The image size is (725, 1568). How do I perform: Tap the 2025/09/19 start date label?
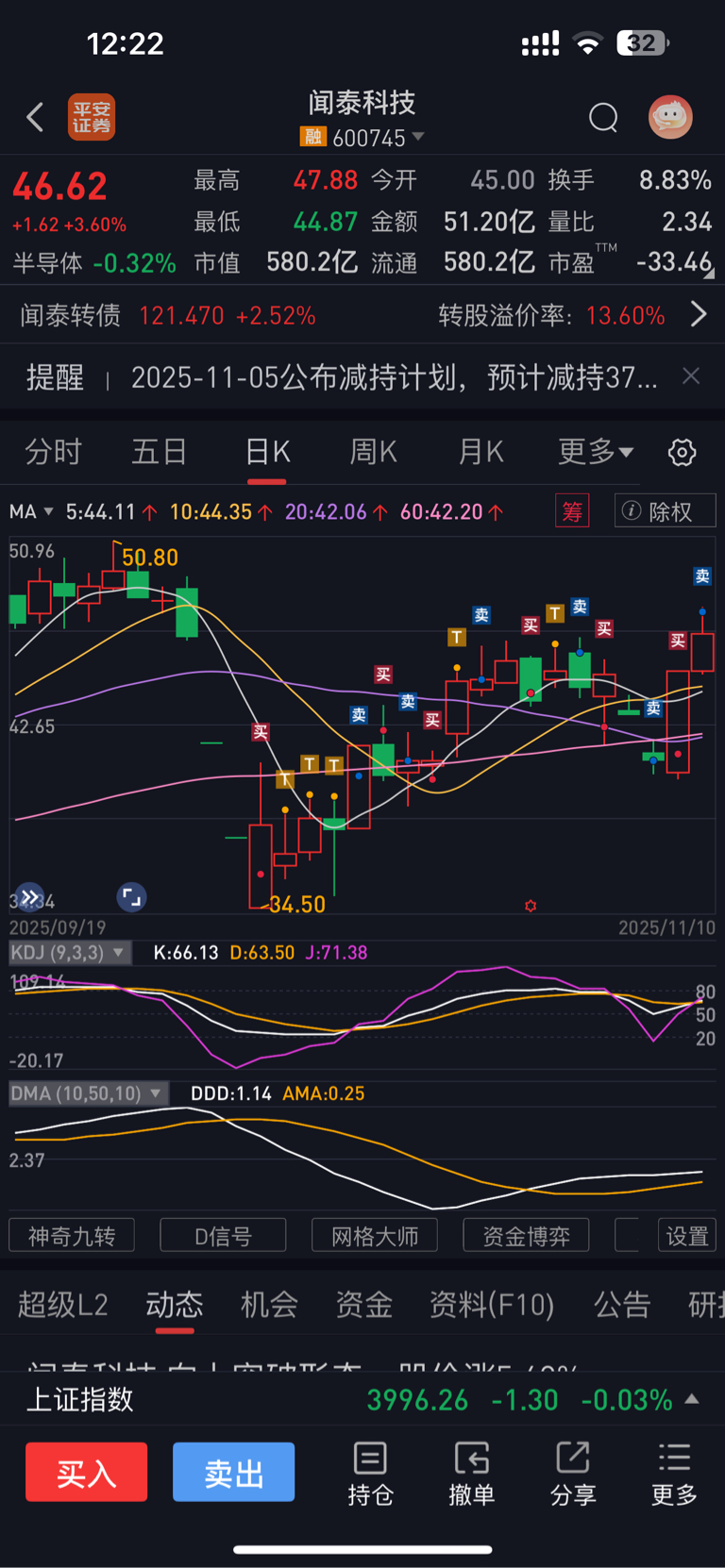coord(58,927)
